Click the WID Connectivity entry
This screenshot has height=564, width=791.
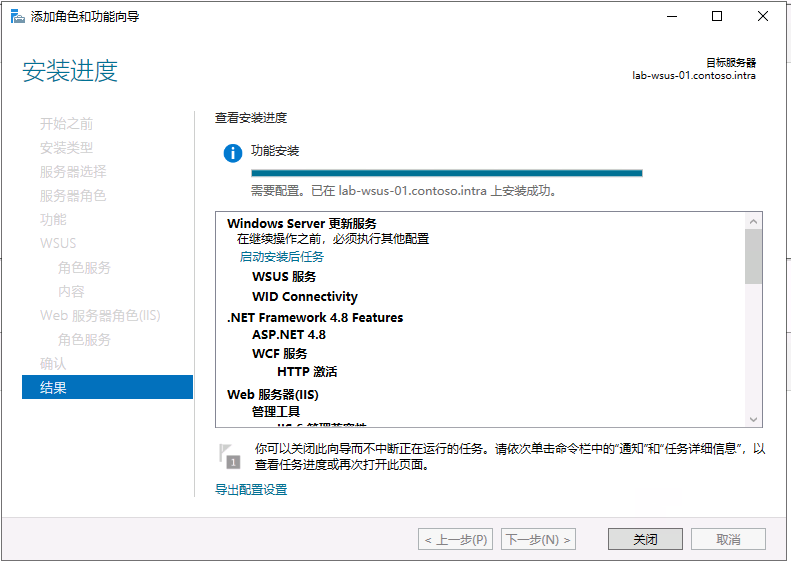pyautogui.click(x=305, y=297)
